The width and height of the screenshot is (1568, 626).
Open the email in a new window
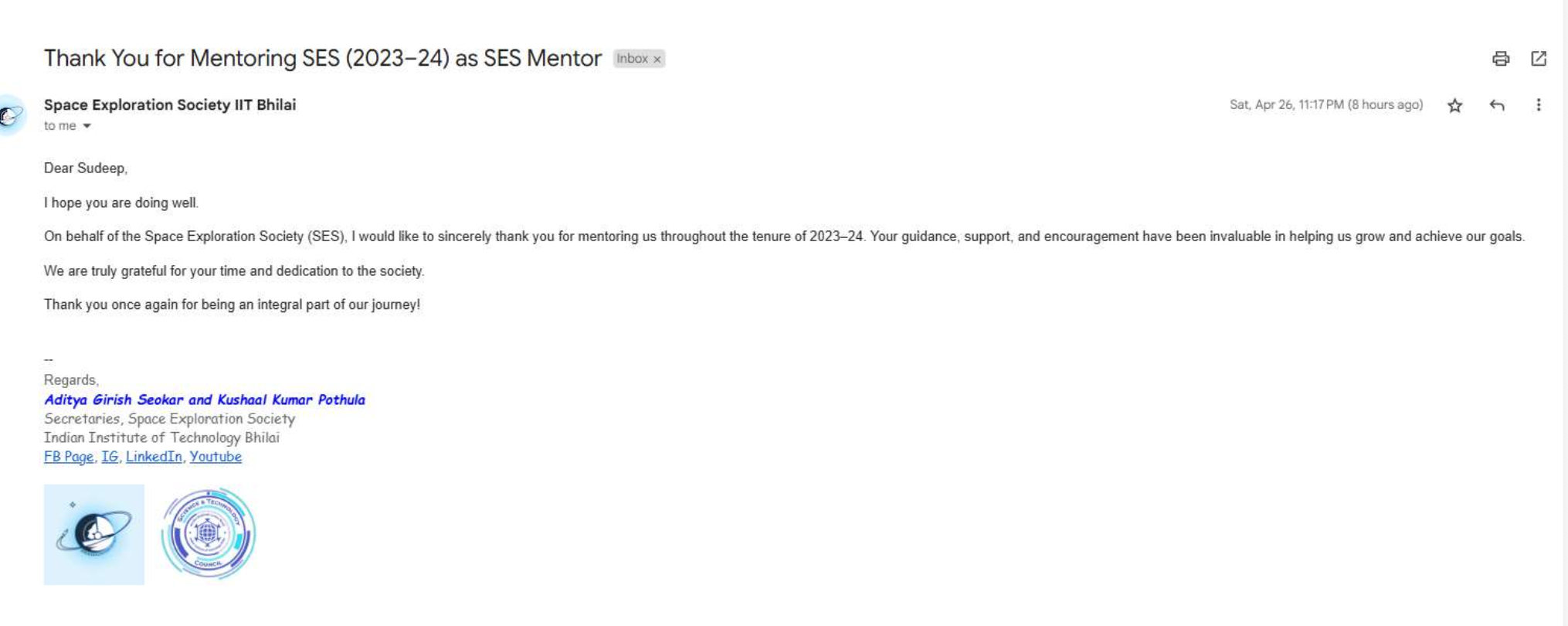tap(1538, 59)
